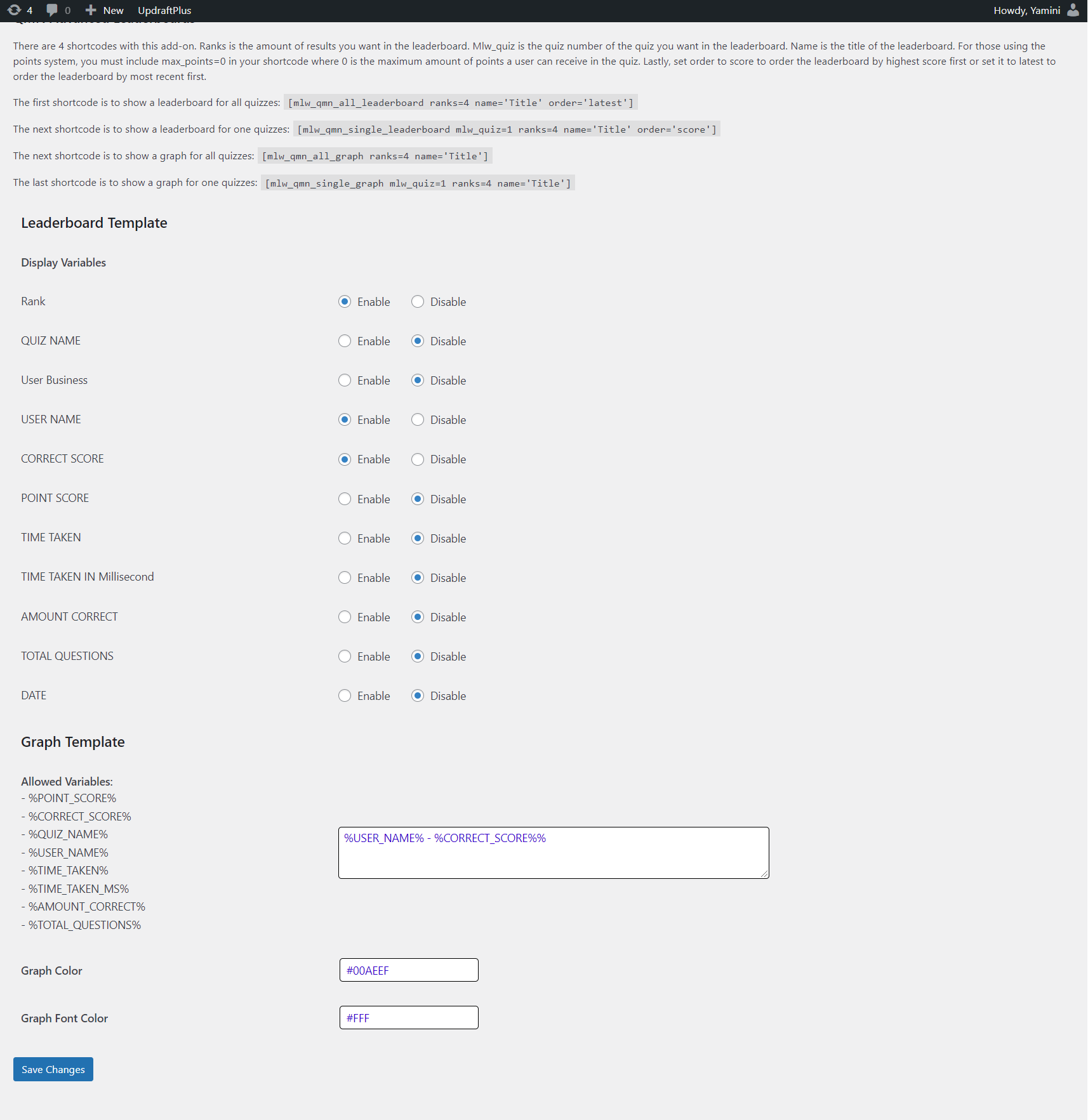Disable the TOTAL QUESTIONS variable

click(418, 656)
